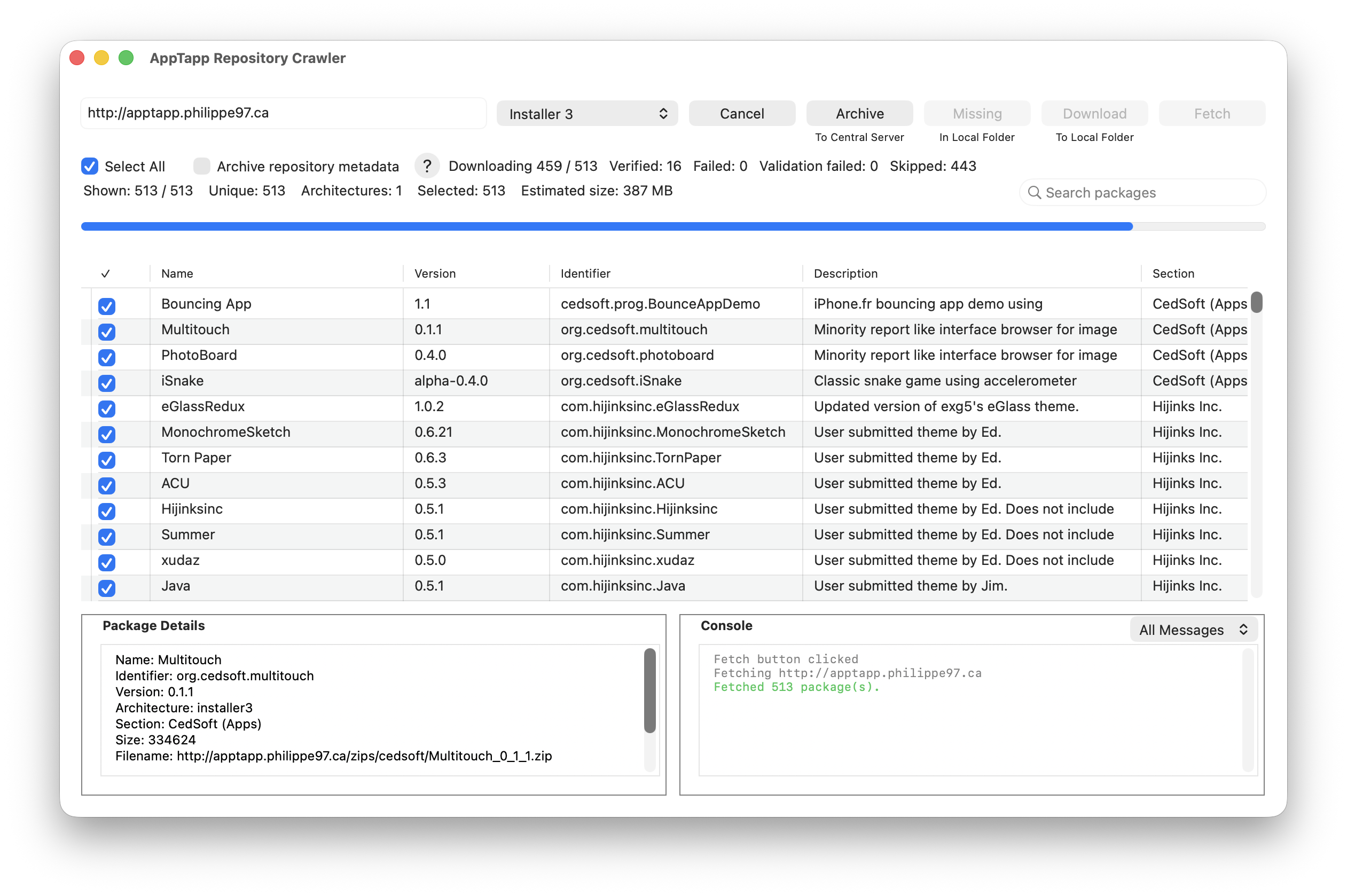Click the magnifier icon in search field
This screenshot has height=896, width=1347.
pyautogui.click(x=1034, y=193)
